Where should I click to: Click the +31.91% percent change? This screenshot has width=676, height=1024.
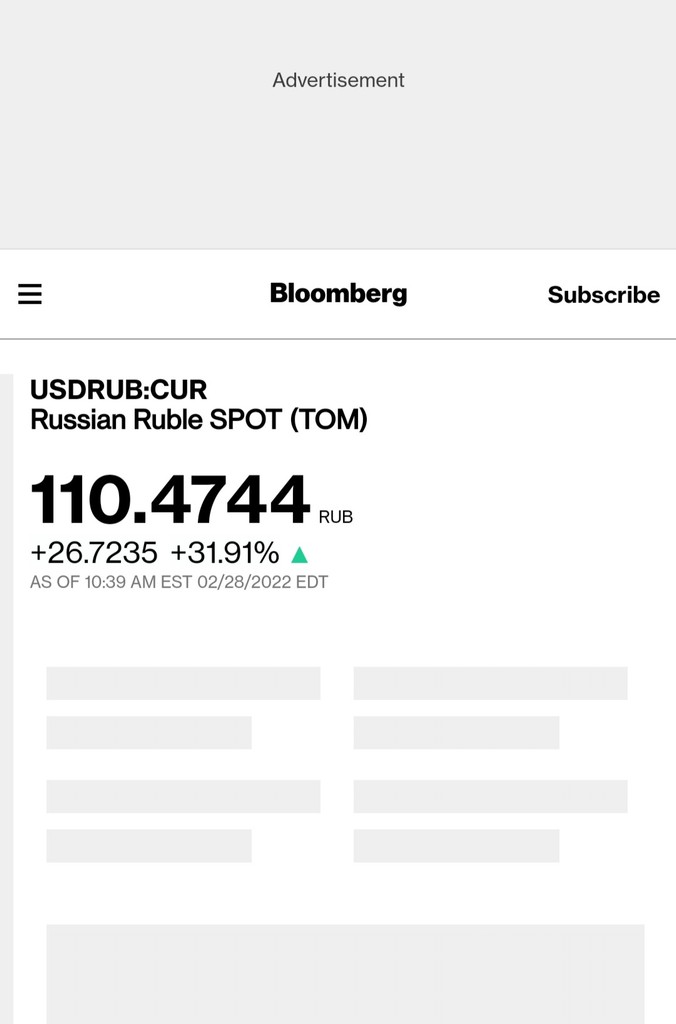[224, 553]
